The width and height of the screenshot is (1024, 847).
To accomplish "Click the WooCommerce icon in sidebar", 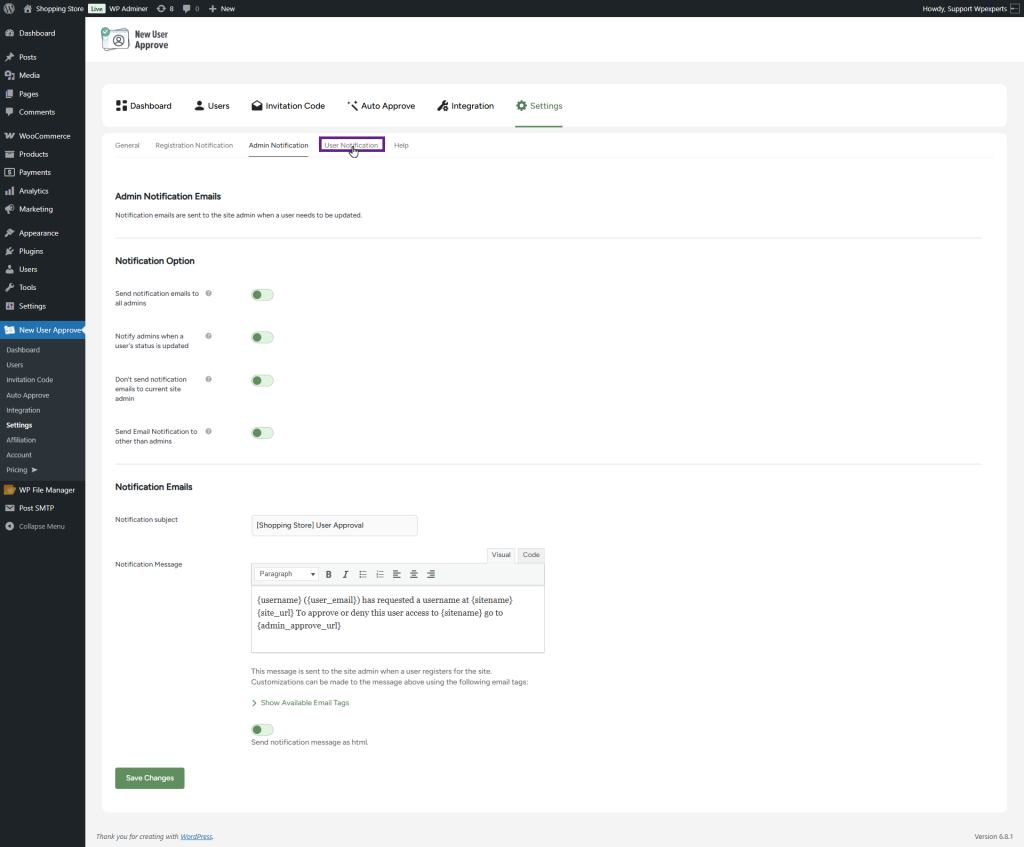I will coord(10,136).
